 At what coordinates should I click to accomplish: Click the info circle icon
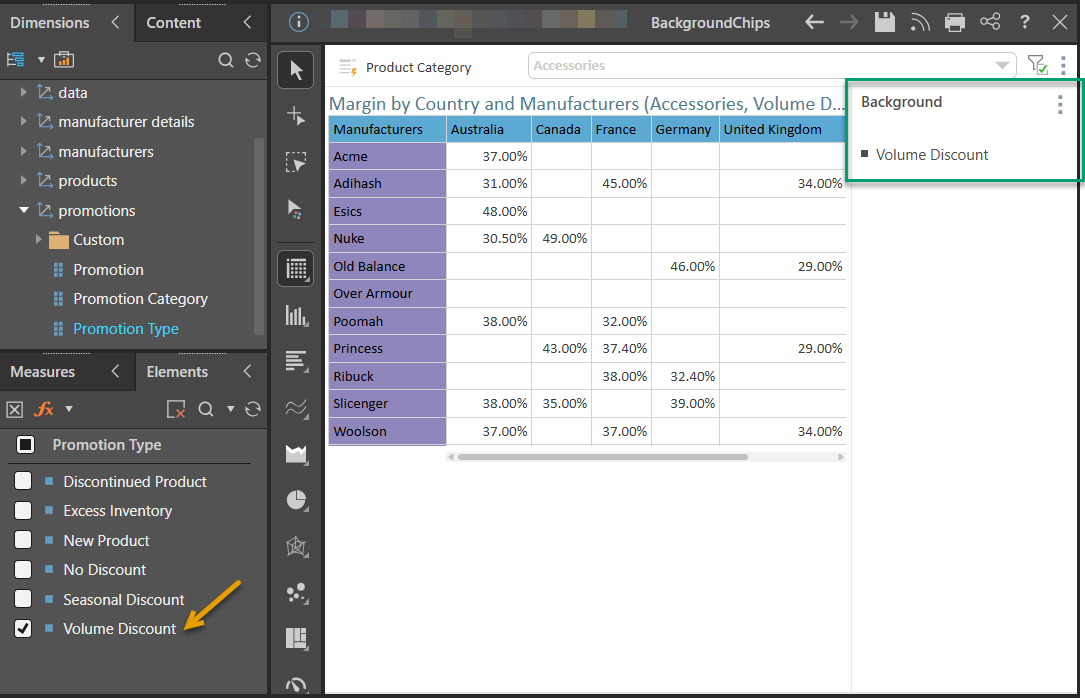coord(299,22)
